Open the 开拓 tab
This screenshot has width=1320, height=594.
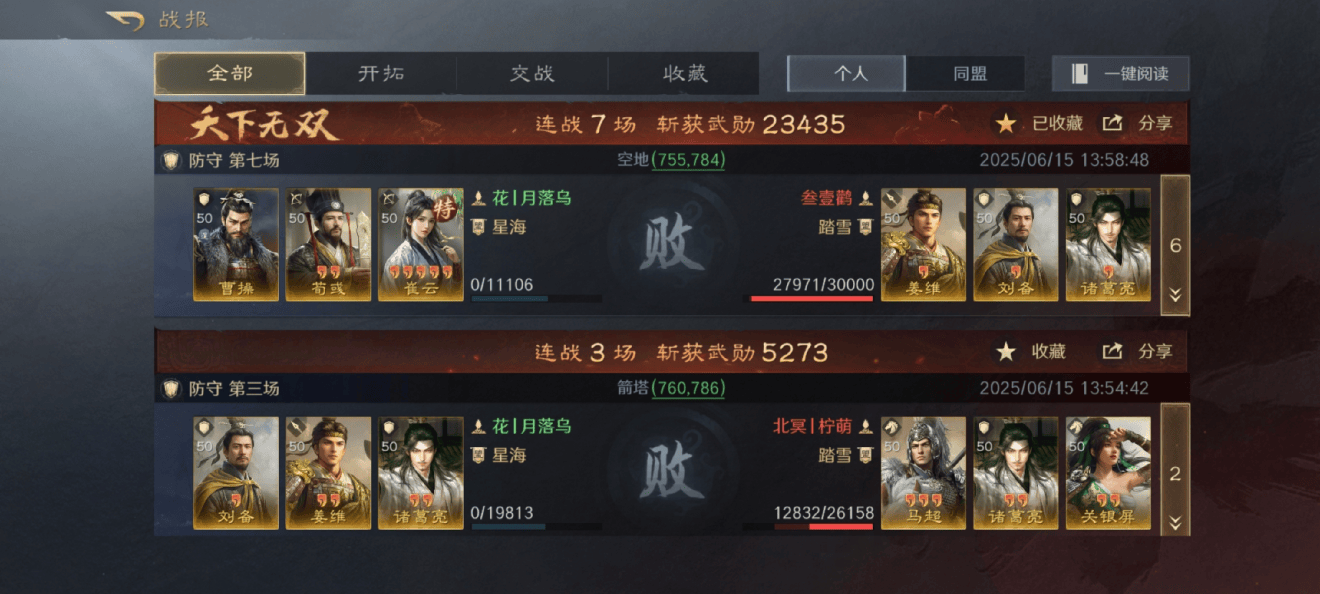381,74
